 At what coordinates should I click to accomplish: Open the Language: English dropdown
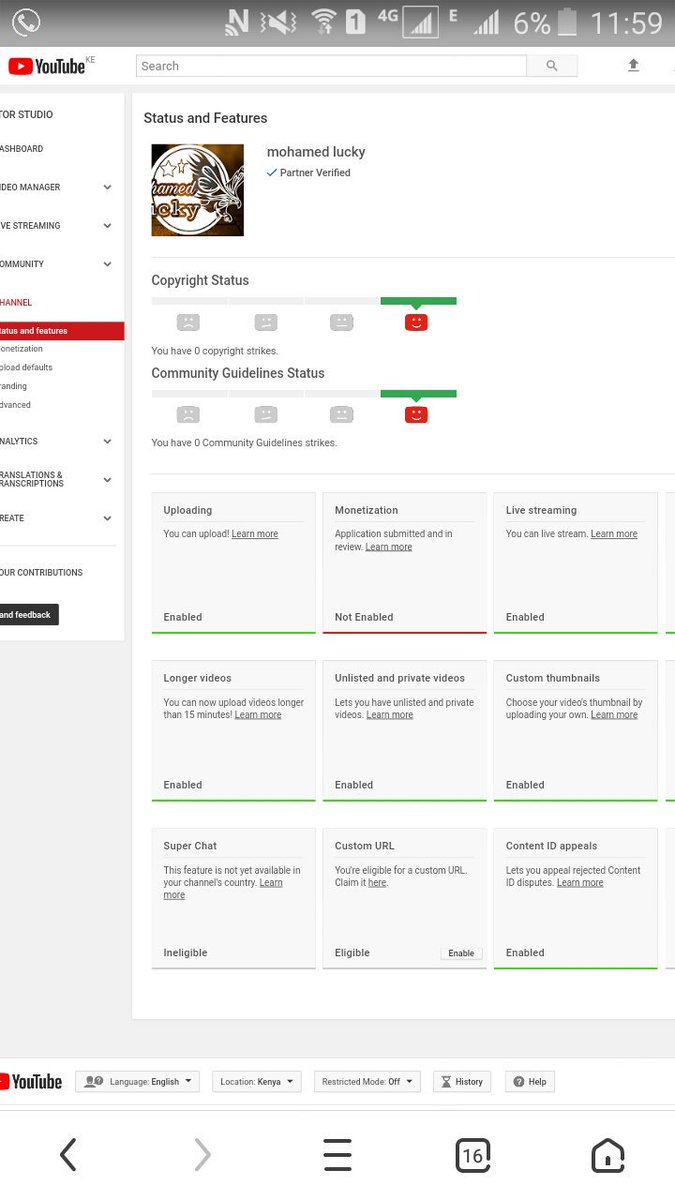138,1081
